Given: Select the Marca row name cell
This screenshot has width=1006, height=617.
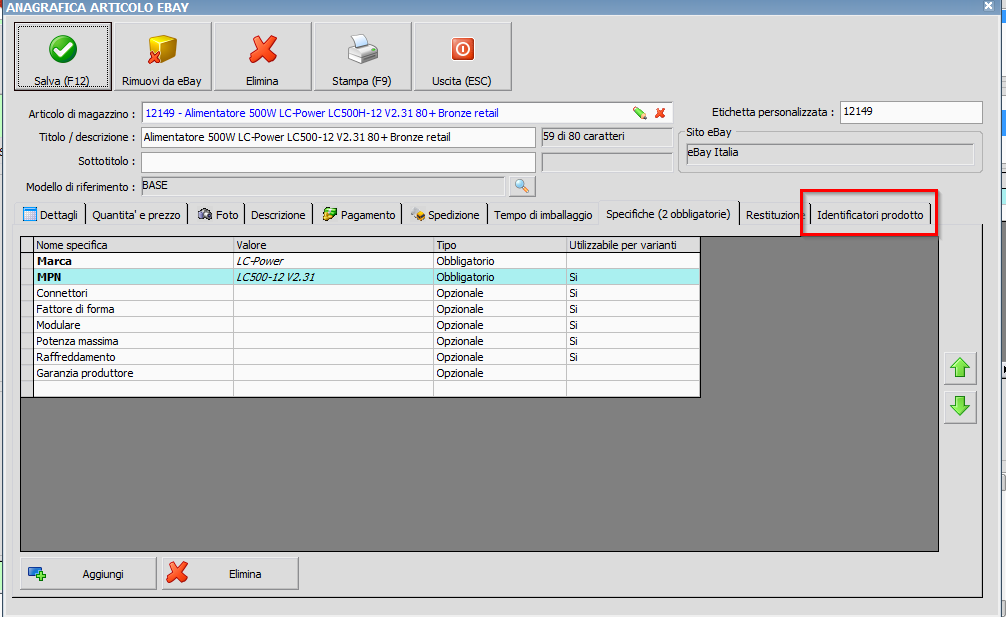Looking at the screenshot, I should [133, 261].
